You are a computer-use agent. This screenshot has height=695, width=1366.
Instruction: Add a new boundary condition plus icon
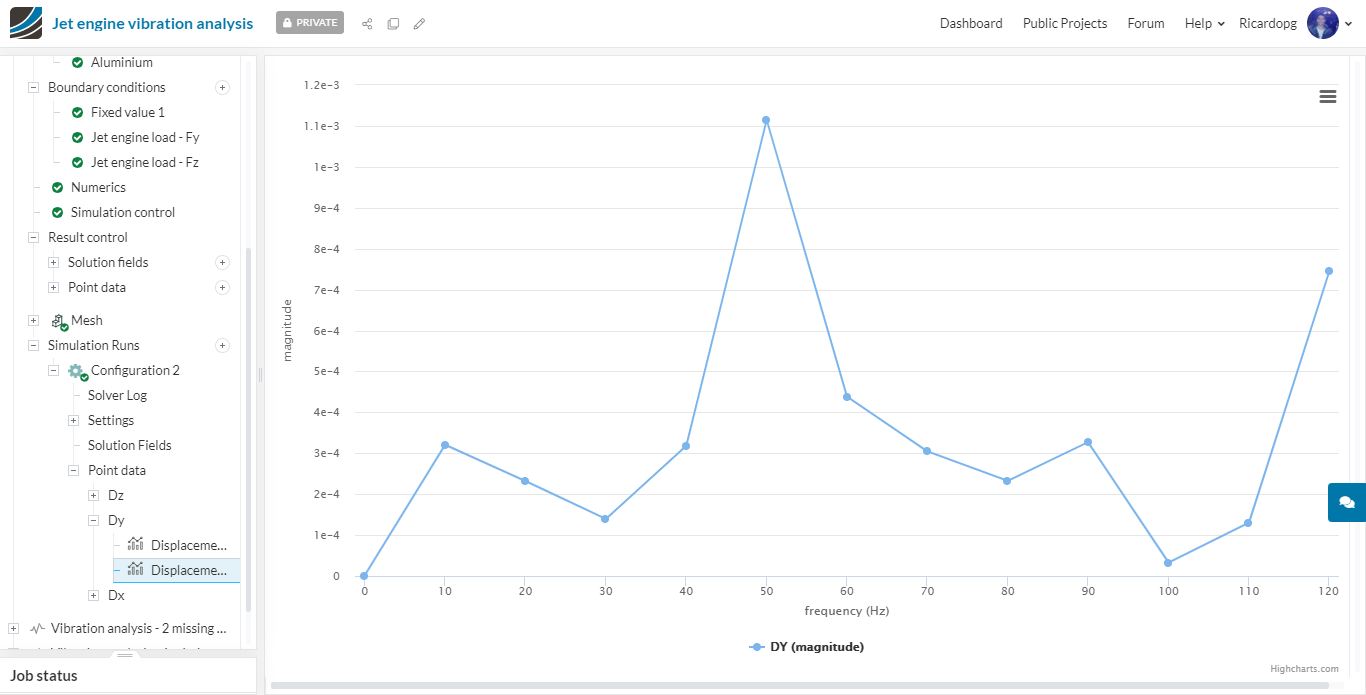click(x=223, y=87)
